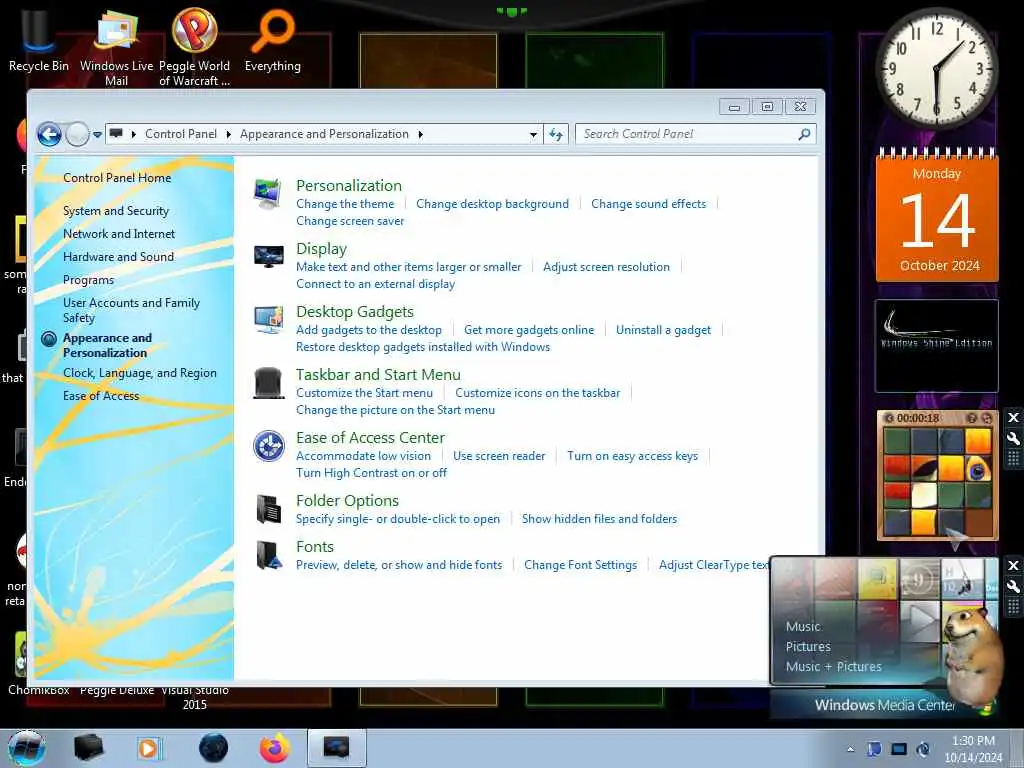Click Customize the Start menu link
The image size is (1024, 768).
[x=364, y=392]
